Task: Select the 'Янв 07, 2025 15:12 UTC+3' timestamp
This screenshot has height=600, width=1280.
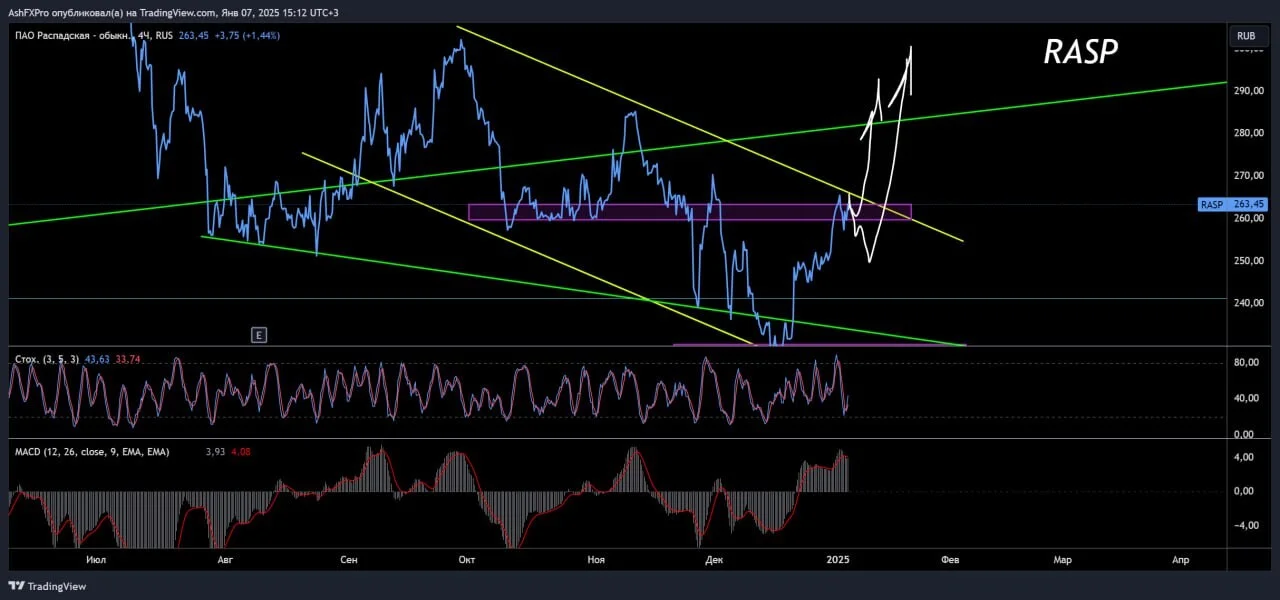Action: (282, 13)
